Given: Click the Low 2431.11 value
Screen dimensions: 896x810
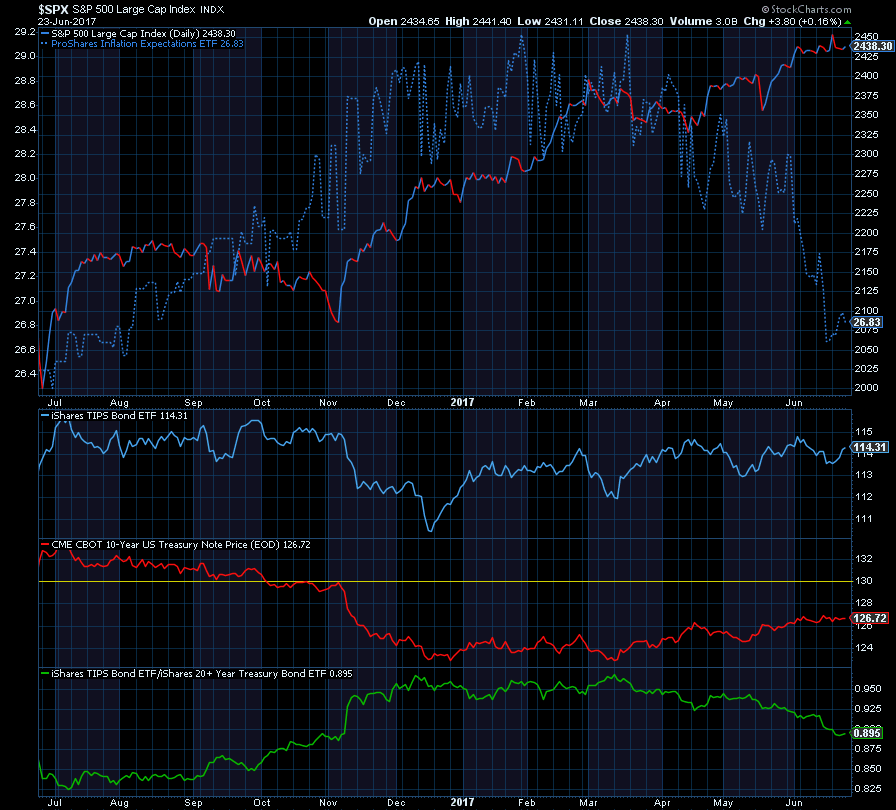Looking at the screenshot, I should (550, 21).
